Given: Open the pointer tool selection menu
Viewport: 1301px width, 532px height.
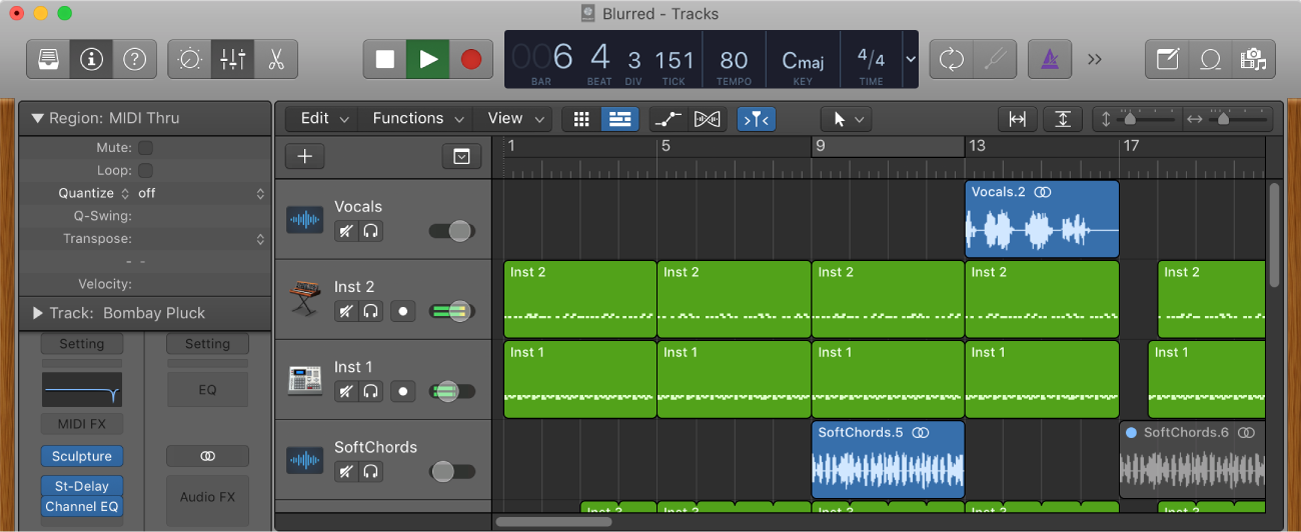Looking at the screenshot, I should coord(846,119).
